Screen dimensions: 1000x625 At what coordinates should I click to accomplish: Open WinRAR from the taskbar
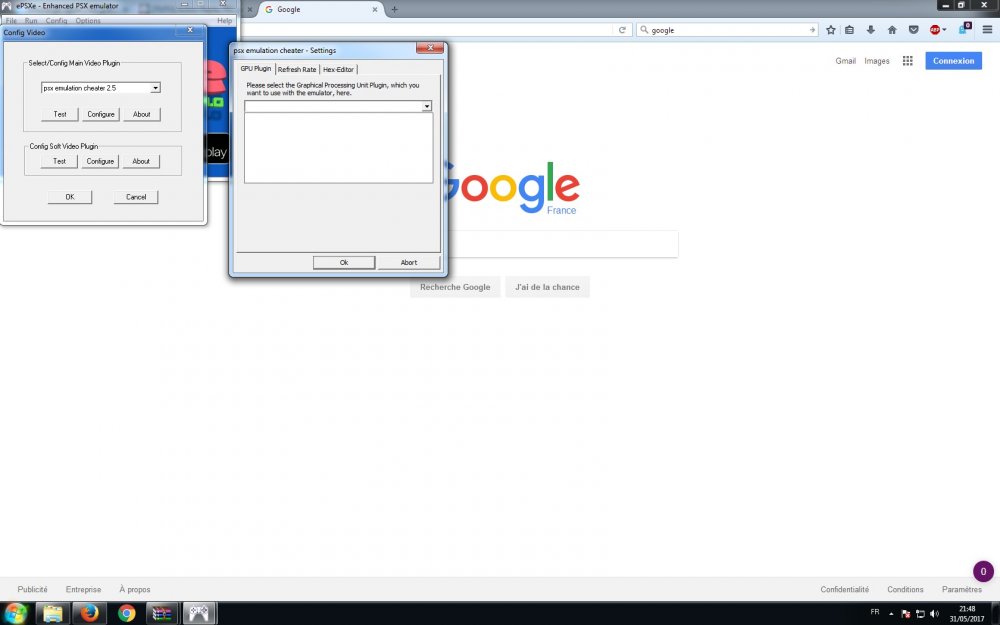pyautogui.click(x=162, y=613)
